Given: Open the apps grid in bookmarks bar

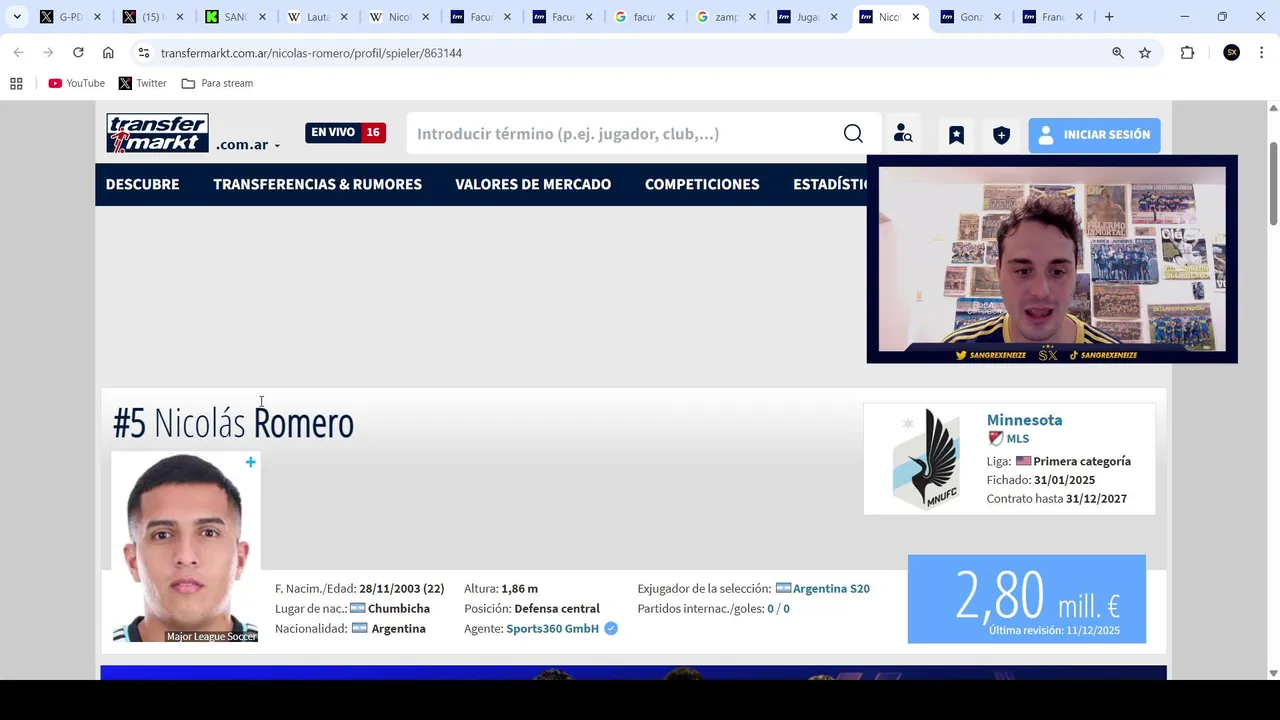Looking at the screenshot, I should (16, 83).
